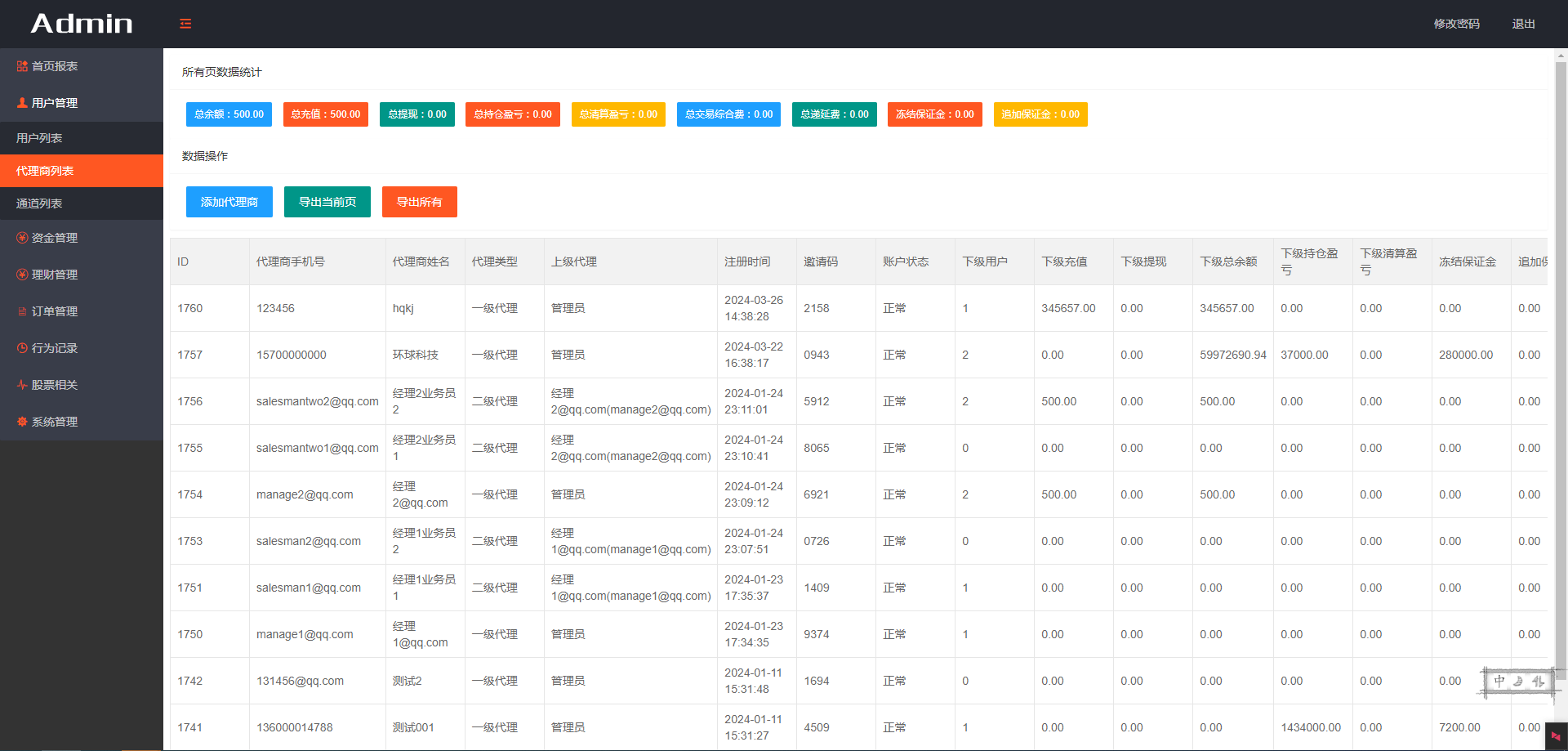
Task: Expand the 订单管理 menu section
Action: pyautogui.click(x=55, y=311)
